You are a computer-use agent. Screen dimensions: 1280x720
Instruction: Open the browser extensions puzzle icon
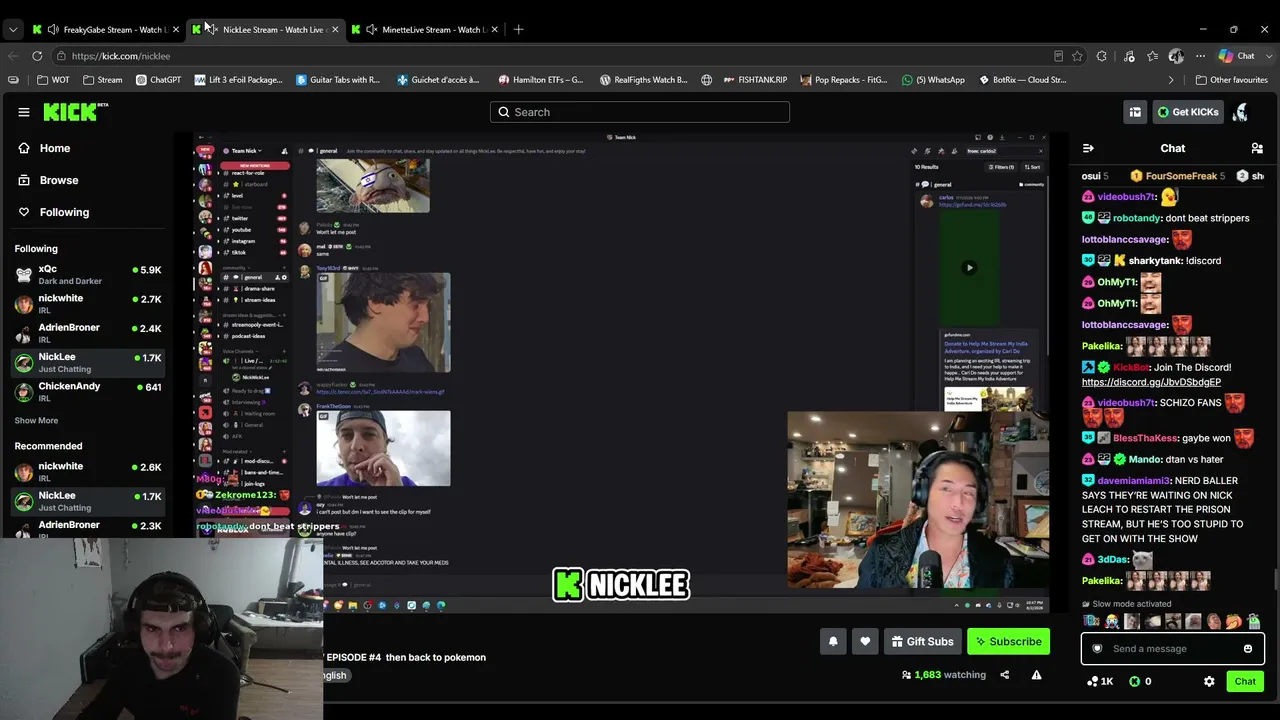point(1102,56)
